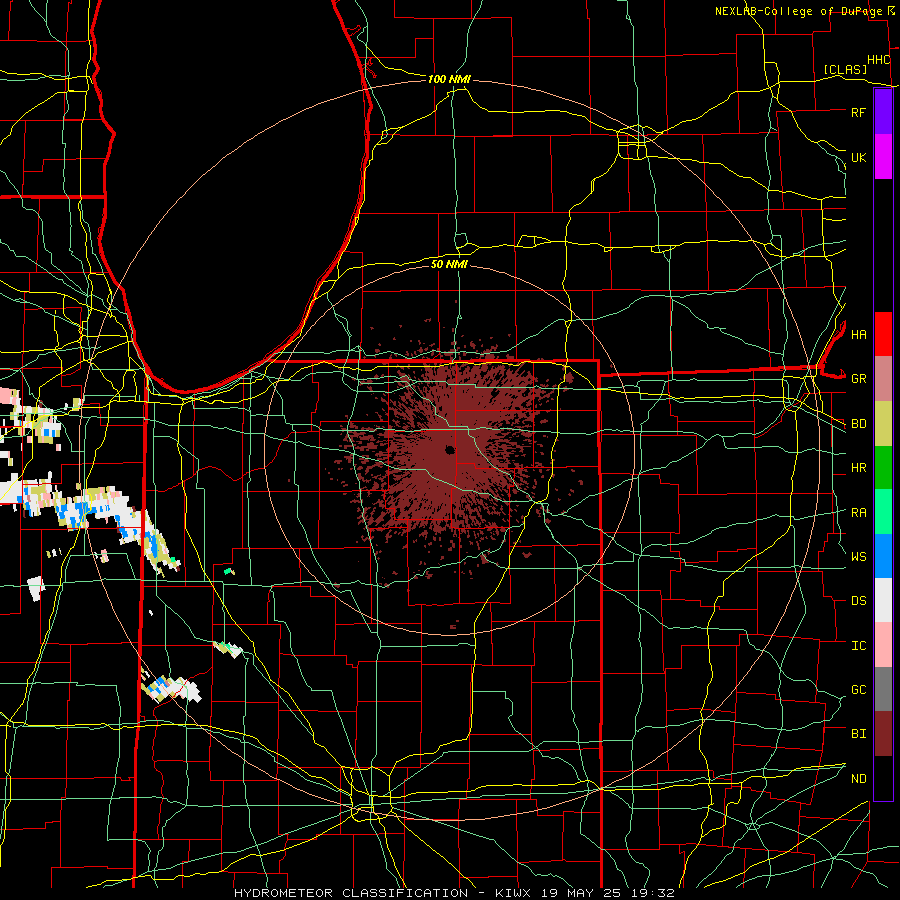The image size is (900, 900).
Task: Click the BI dark red legend swatch
Action: click(x=883, y=734)
